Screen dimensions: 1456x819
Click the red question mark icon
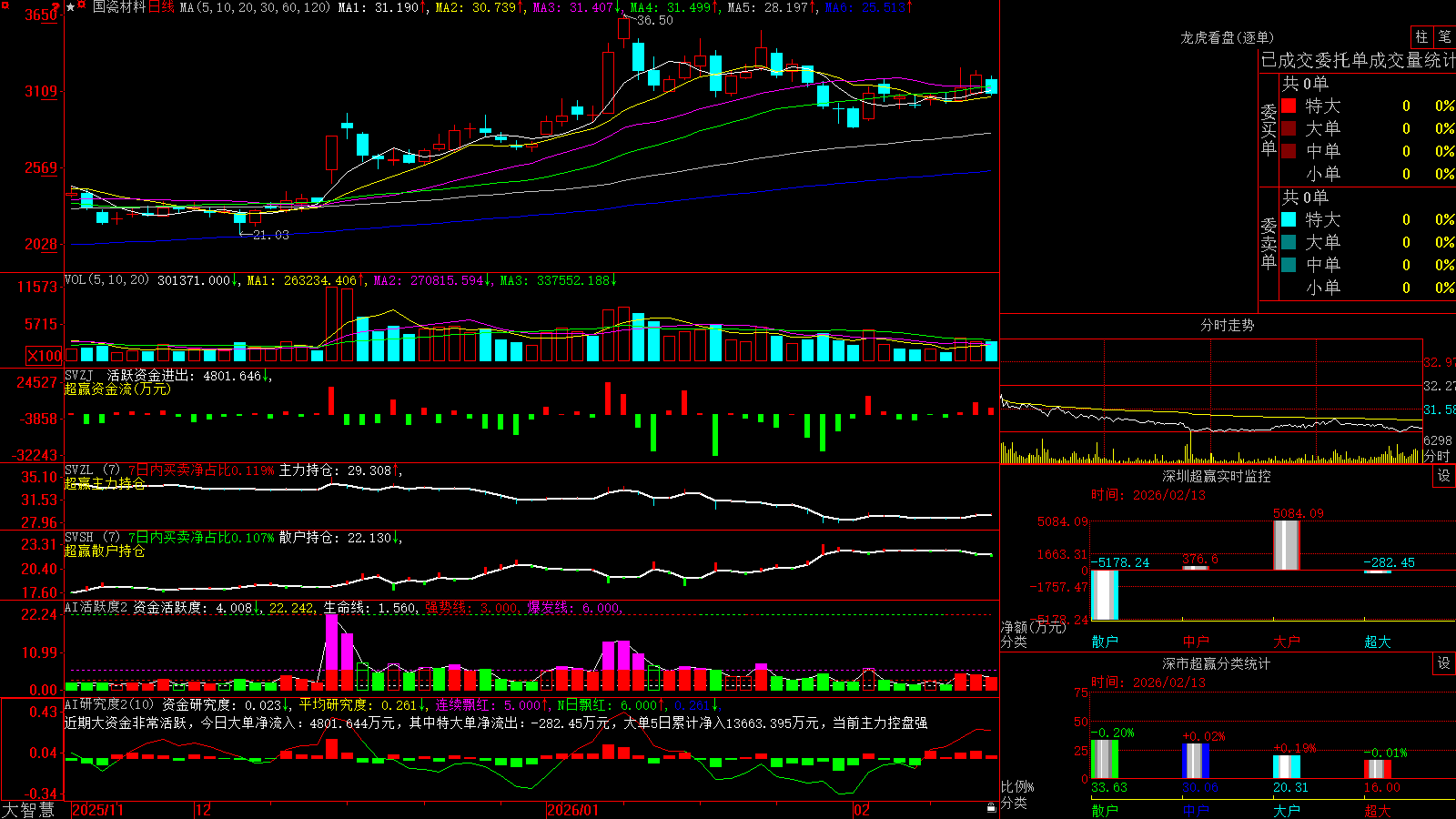[x=56, y=7]
